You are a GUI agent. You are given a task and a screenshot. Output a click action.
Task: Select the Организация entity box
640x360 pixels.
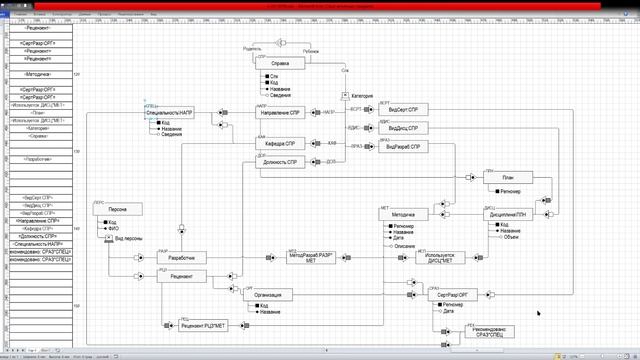[x=268, y=295]
